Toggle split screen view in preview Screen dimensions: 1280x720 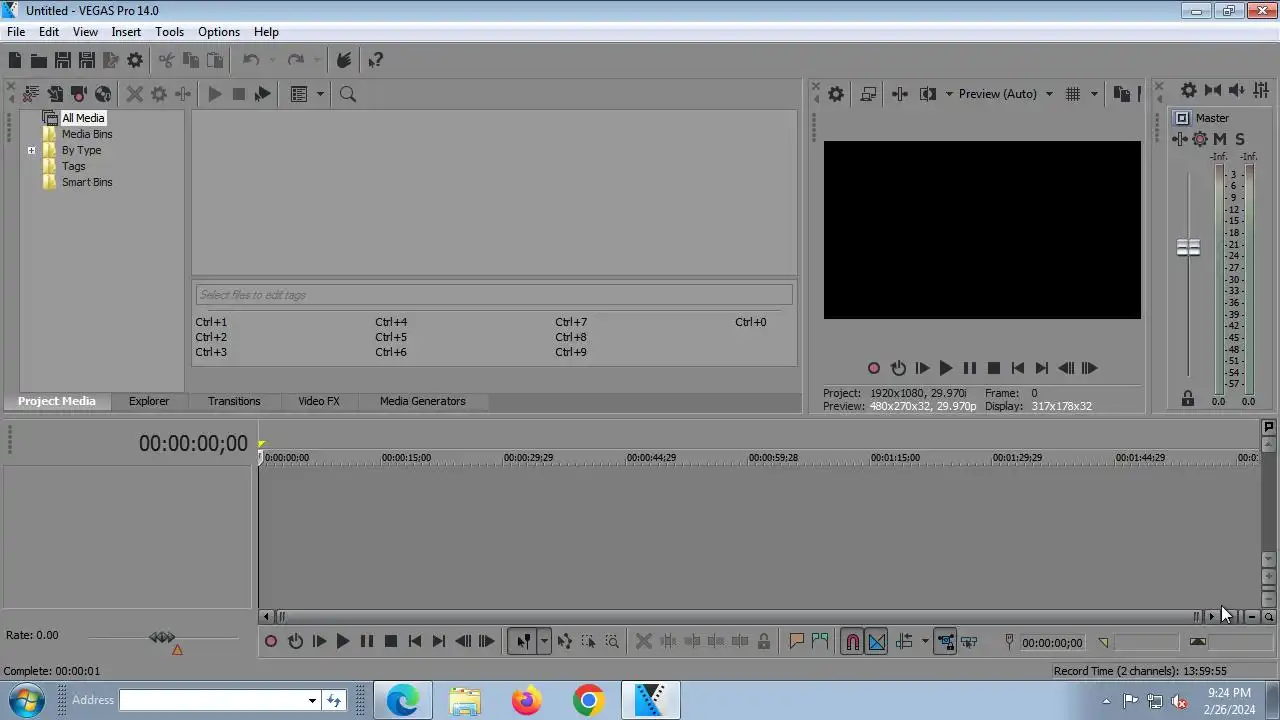click(928, 94)
